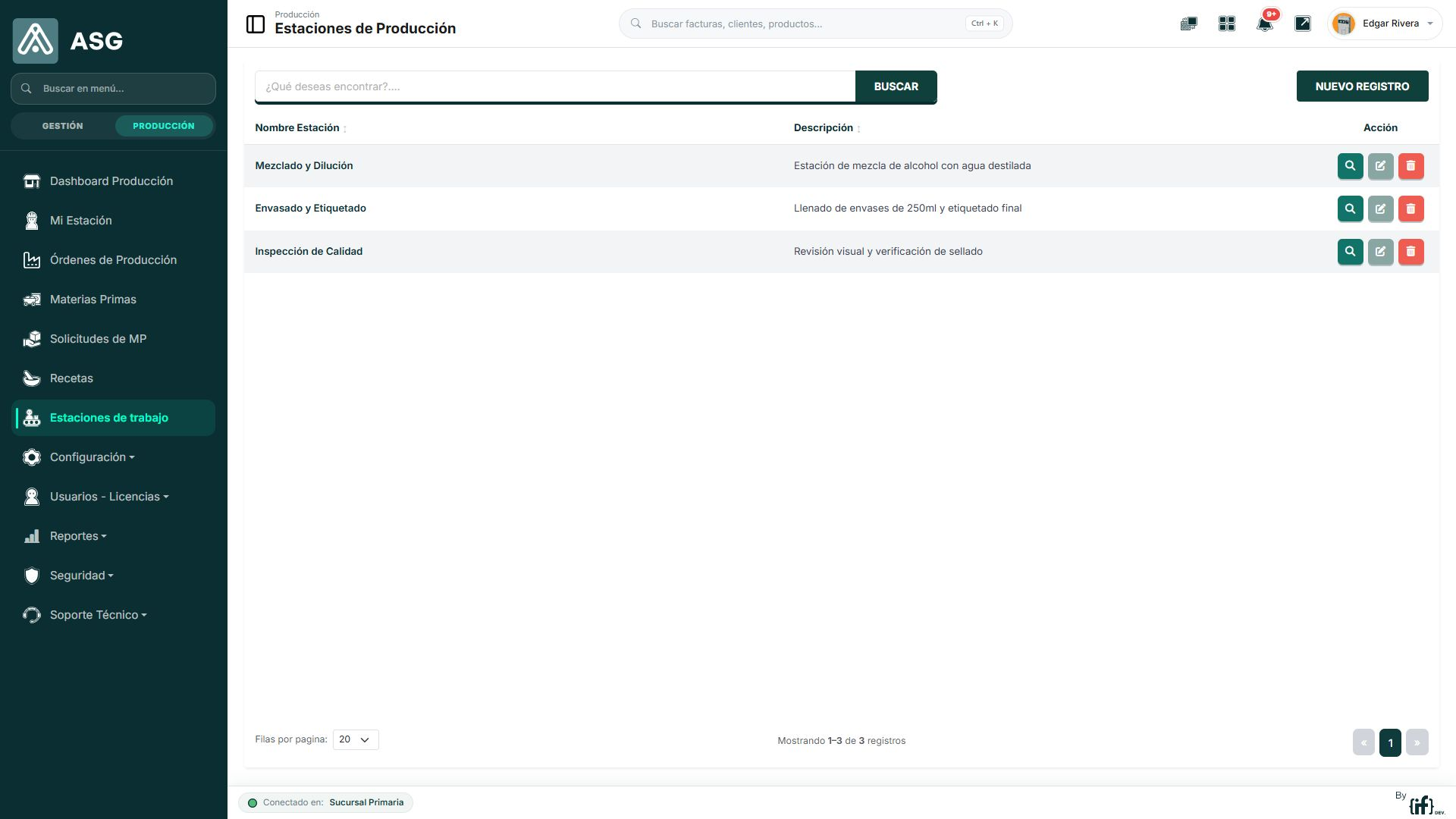Delete the Envasado y Etiquetado station
The image size is (1456, 819).
[x=1410, y=209]
